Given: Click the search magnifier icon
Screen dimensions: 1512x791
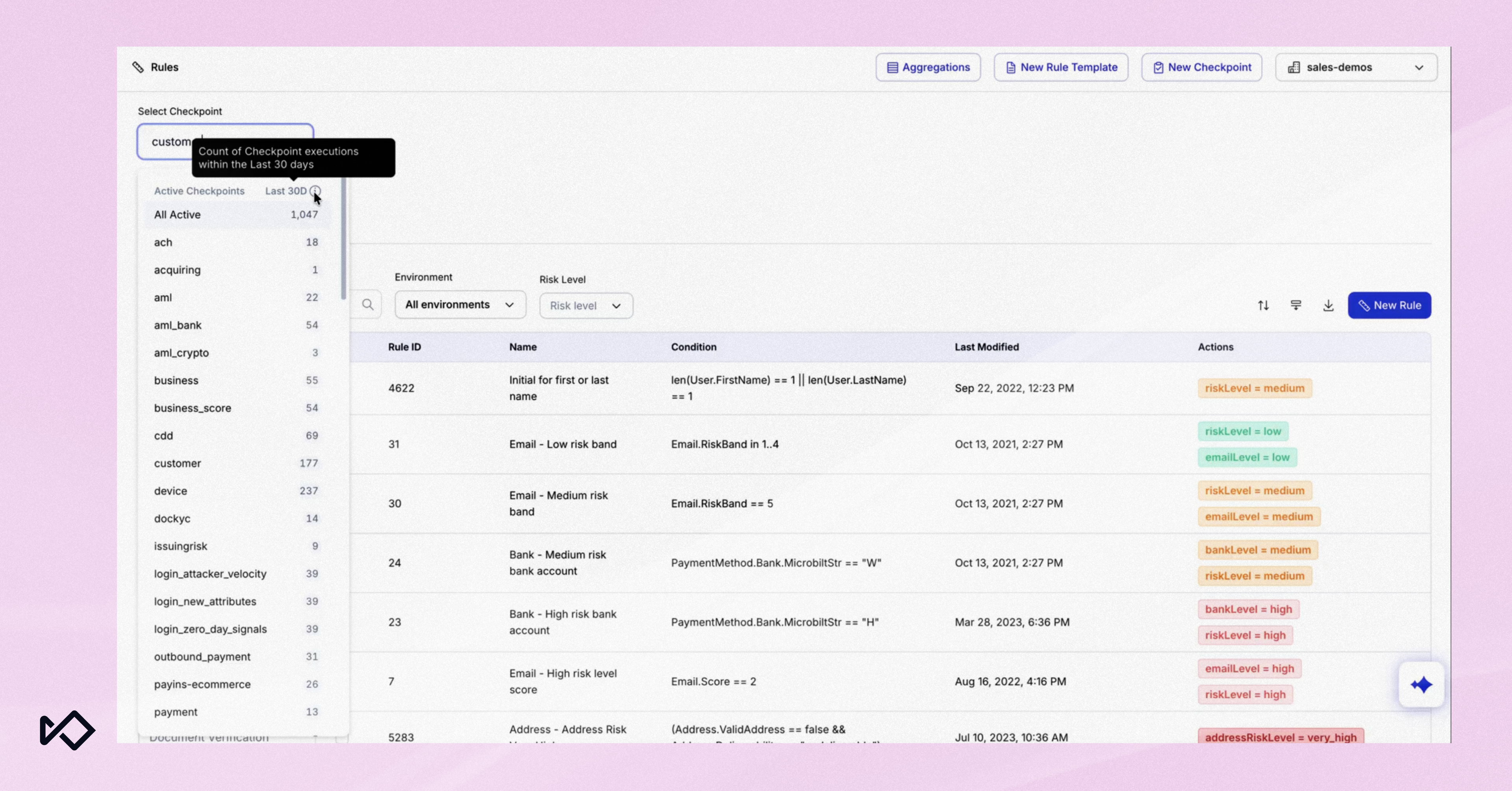Looking at the screenshot, I should coord(368,305).
